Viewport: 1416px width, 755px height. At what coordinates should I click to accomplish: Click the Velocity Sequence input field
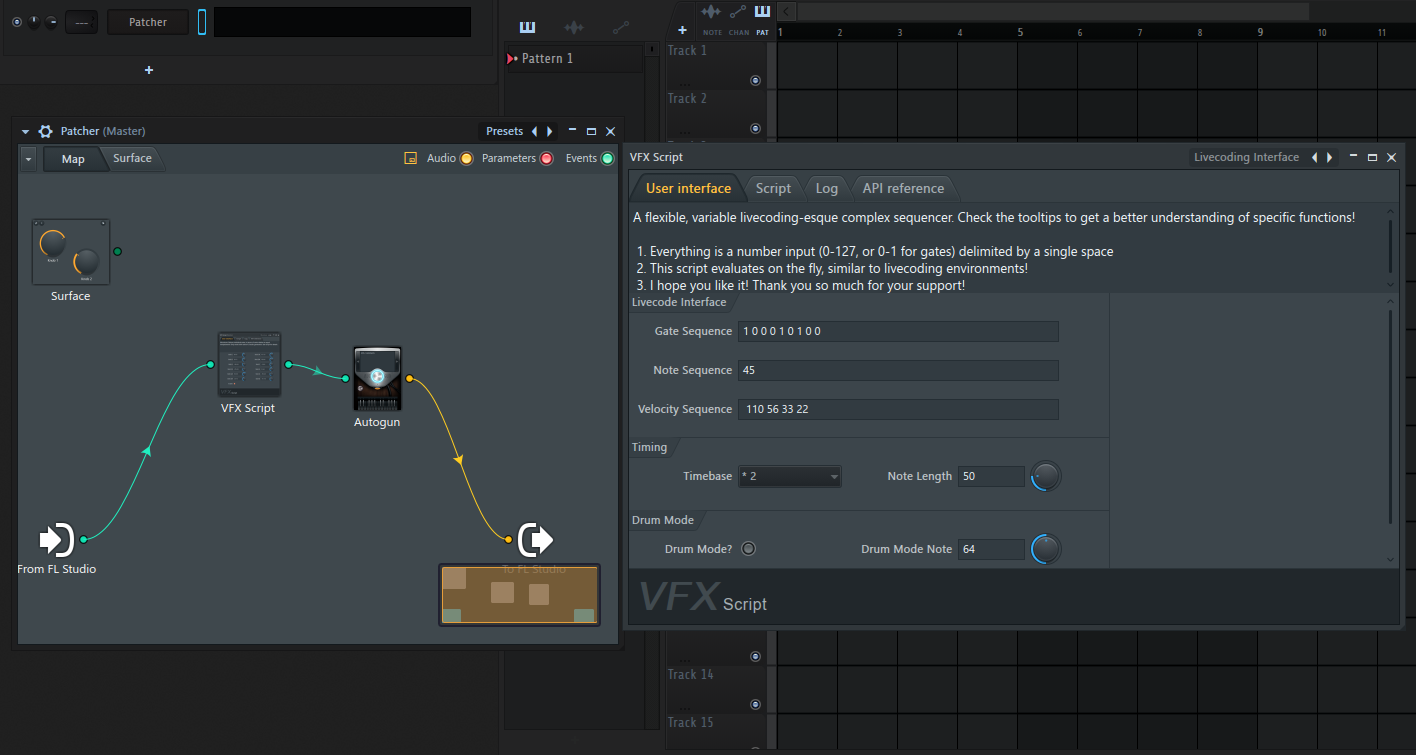point(898,409)
